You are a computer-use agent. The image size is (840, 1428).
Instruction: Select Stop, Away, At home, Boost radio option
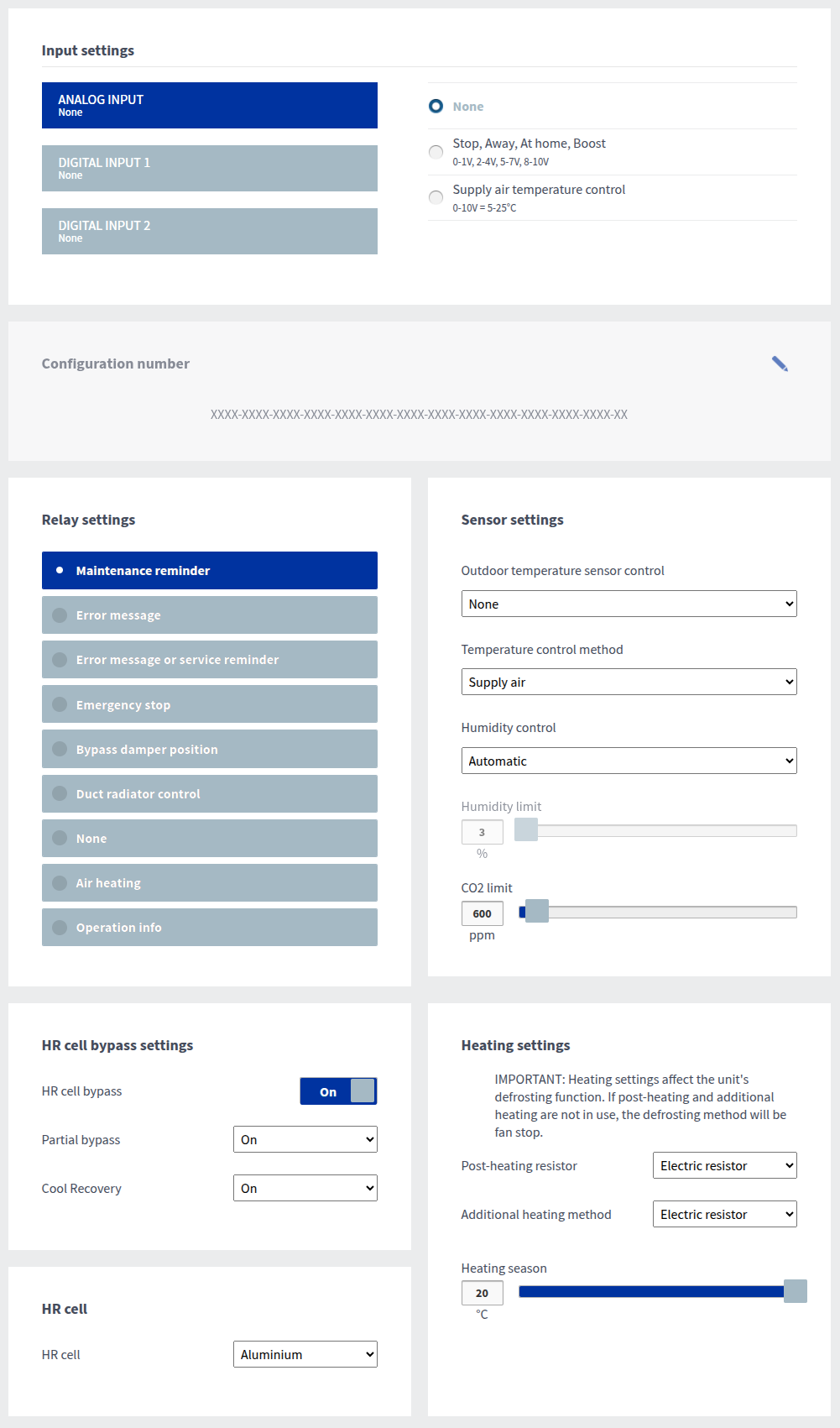click(x=436, y=152)
